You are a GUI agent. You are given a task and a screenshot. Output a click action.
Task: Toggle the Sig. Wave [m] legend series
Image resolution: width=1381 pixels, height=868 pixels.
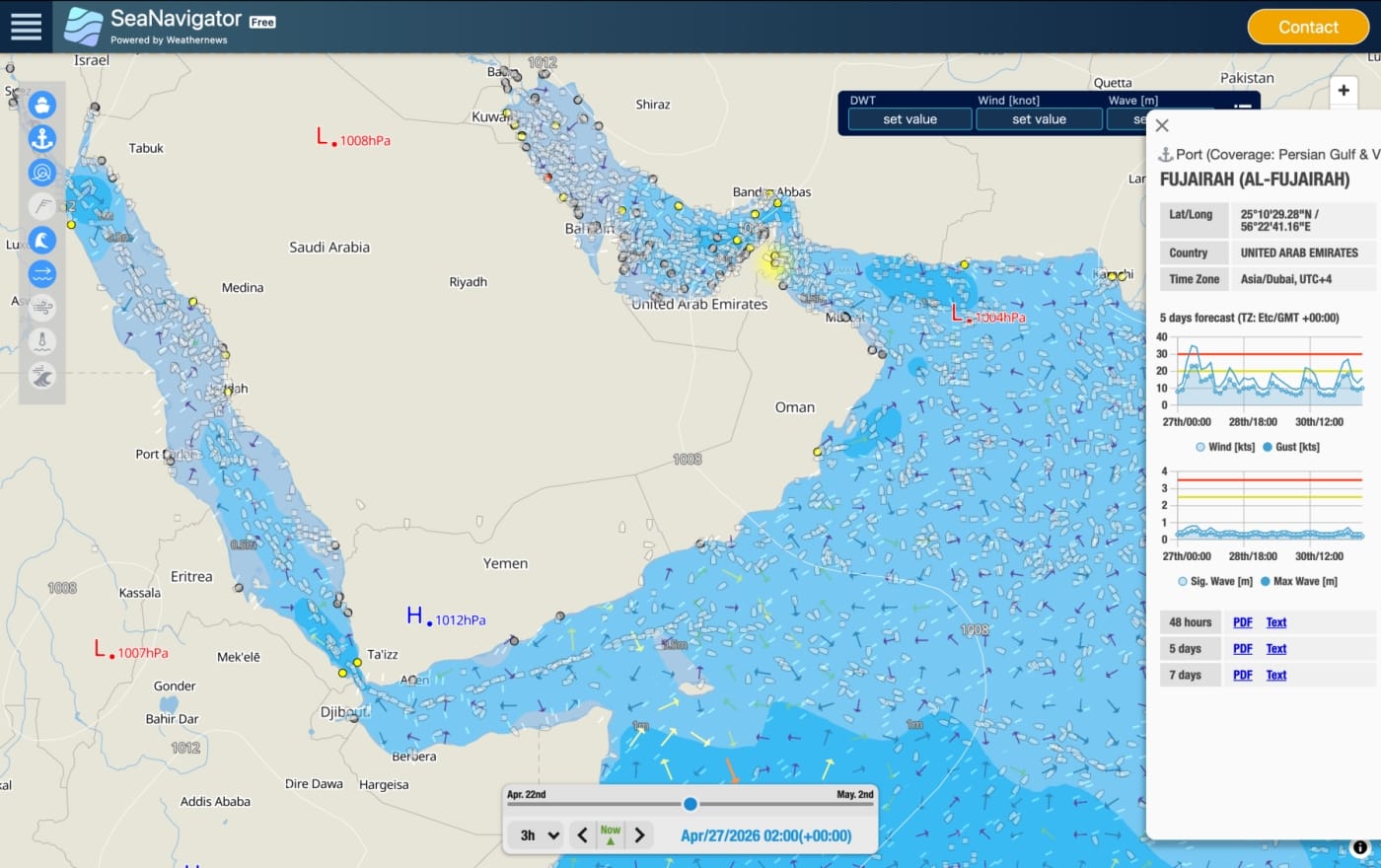(x=1215, y=582)
